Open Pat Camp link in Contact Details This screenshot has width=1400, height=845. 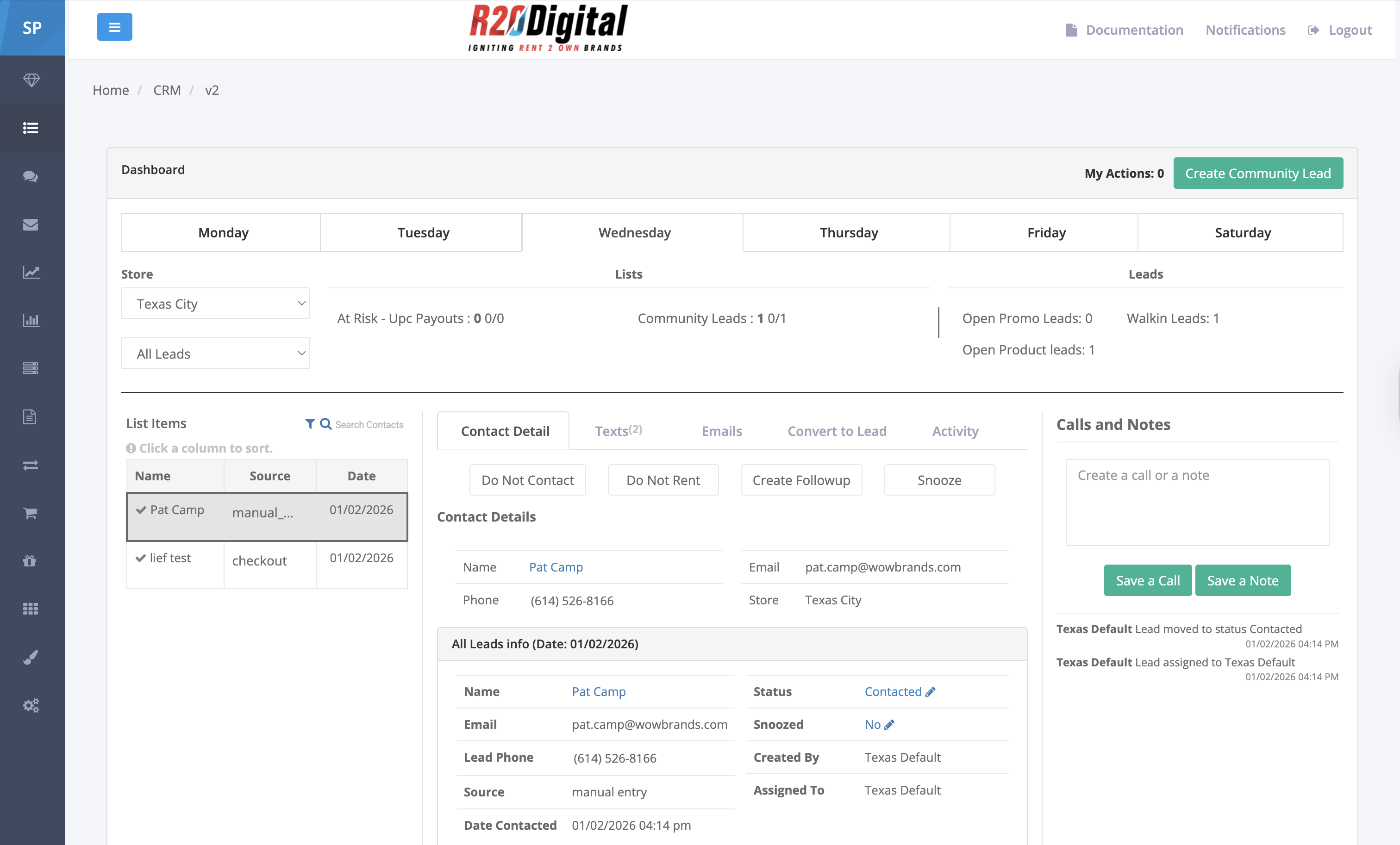pos(556,567)
